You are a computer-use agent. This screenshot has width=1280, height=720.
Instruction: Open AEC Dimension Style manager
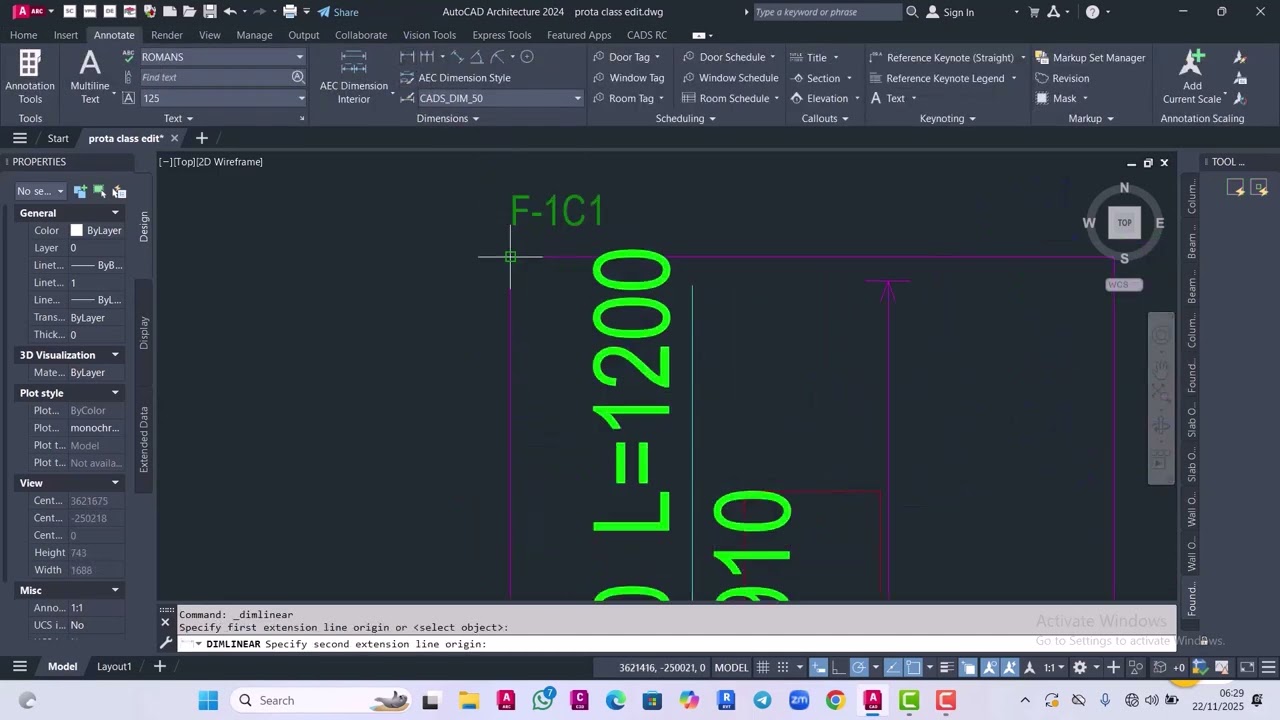tap(456, 78)
